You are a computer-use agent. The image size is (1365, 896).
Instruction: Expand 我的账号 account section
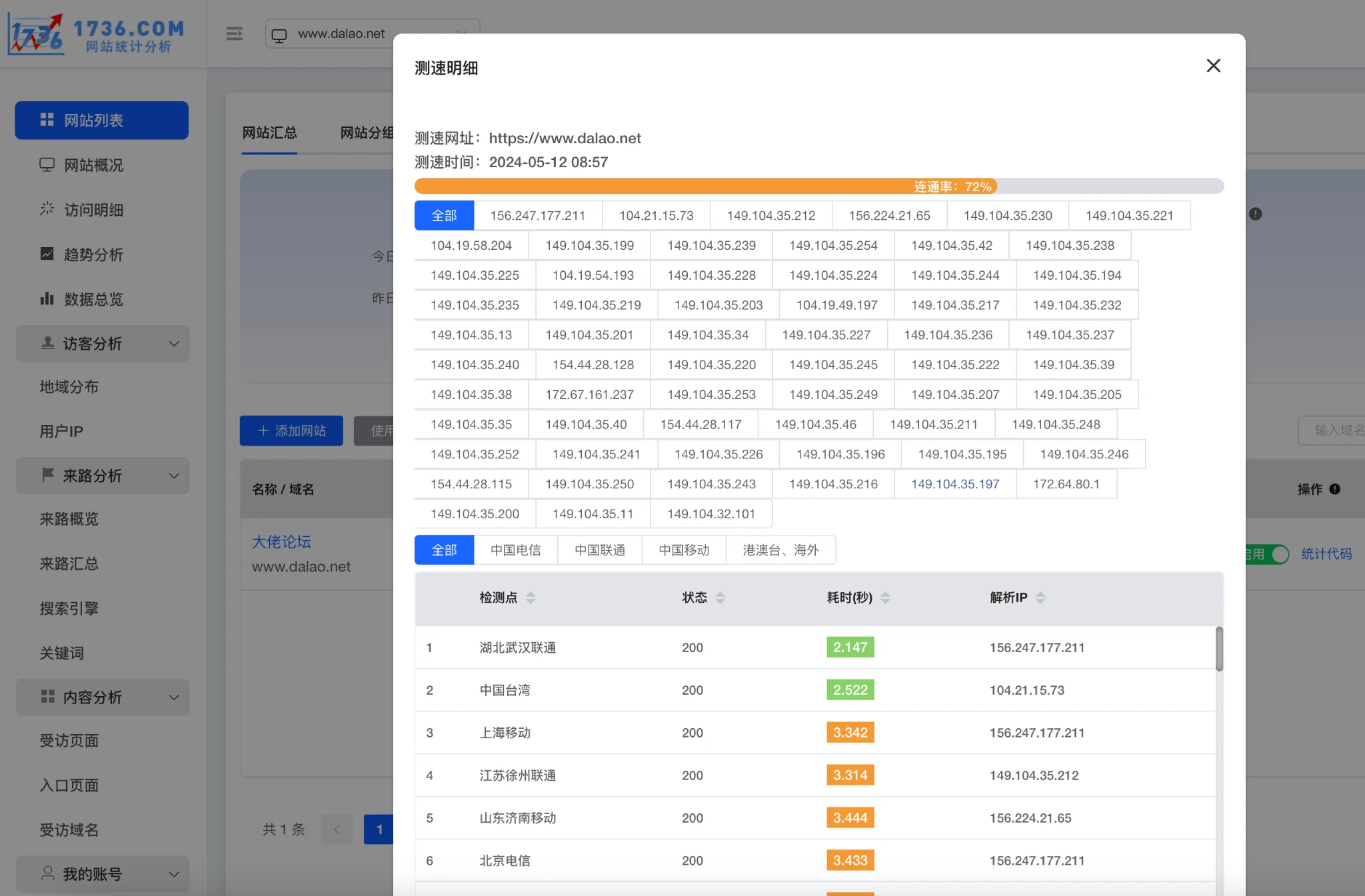click(x=103, y=874)
